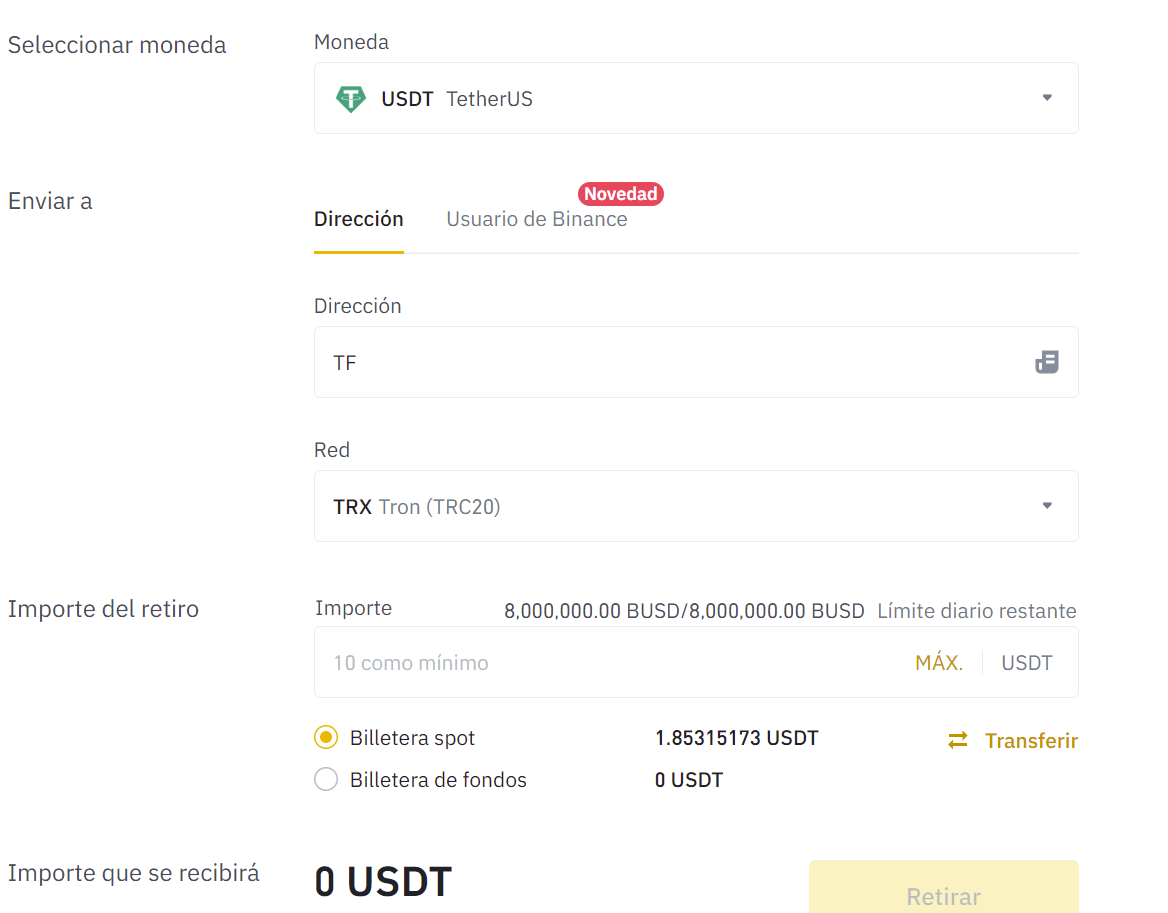Click into the Dirección address input field

pyautogui.click(x=670, y=362)
